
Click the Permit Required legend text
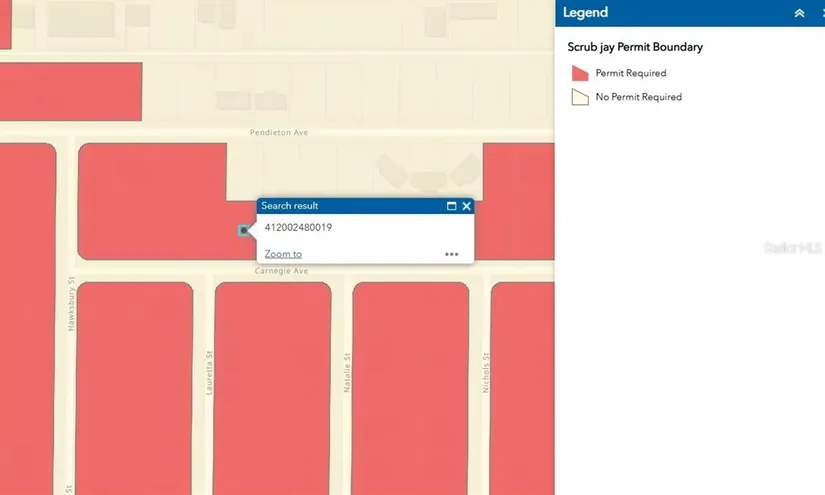click(x=630, y=73)
